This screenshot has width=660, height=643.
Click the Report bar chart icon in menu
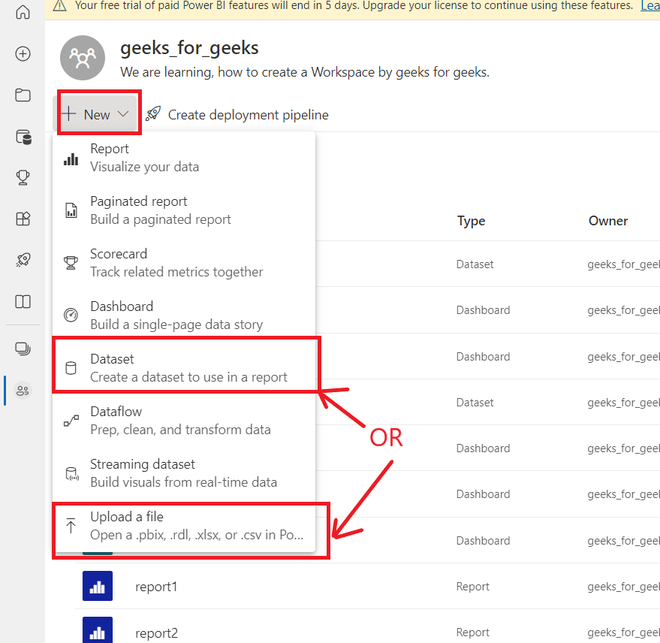(x=71, y=159)
